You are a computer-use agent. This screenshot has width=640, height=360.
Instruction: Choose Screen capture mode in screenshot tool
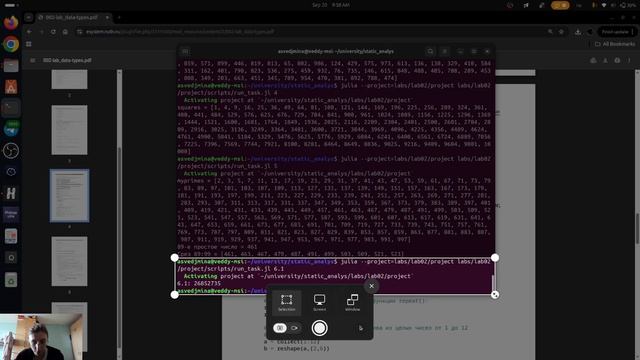click(x=320, y=302)
